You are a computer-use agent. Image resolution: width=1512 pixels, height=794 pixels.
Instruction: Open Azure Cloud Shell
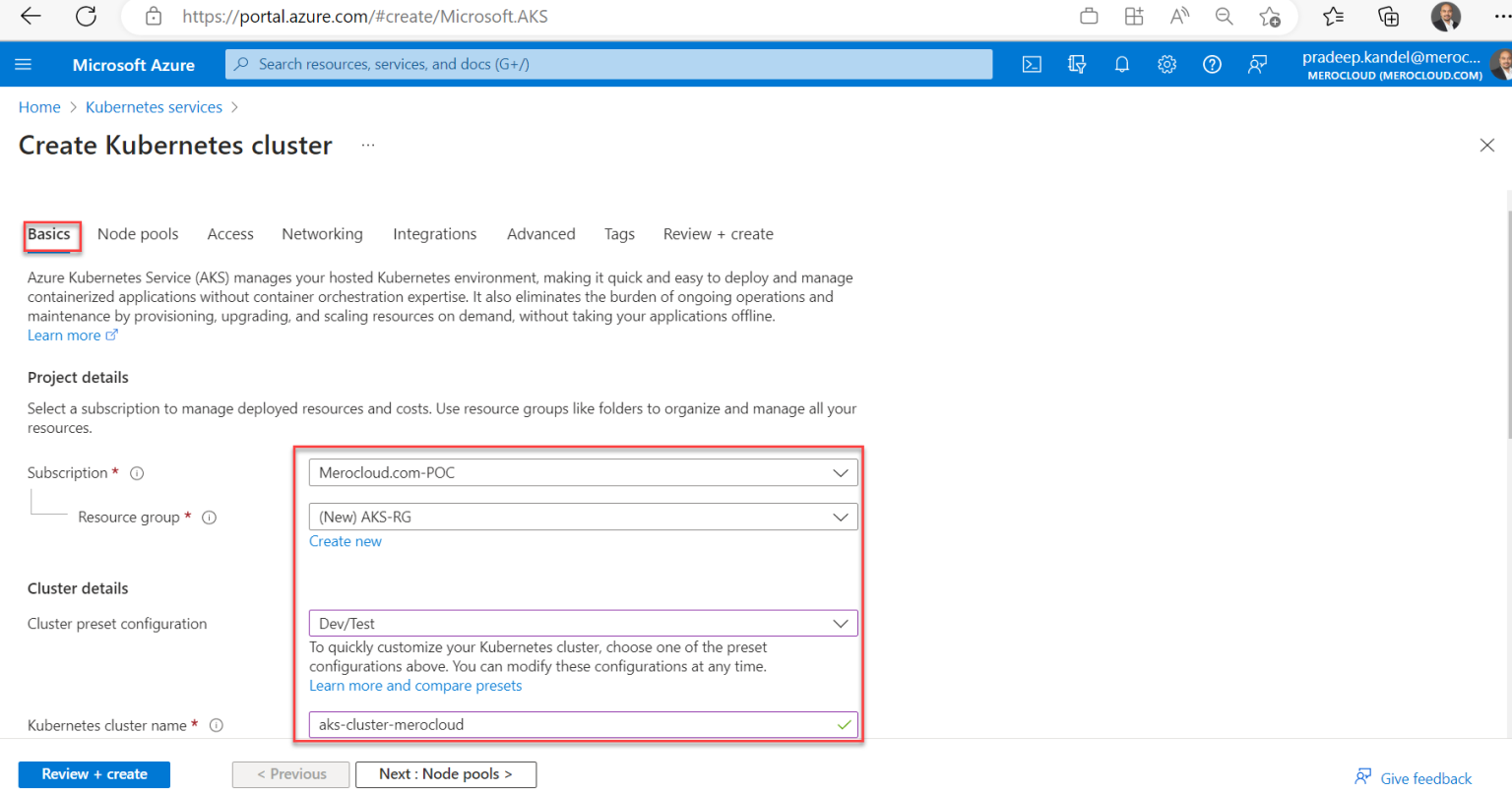pyautogui.click(x=1031, y=64)
